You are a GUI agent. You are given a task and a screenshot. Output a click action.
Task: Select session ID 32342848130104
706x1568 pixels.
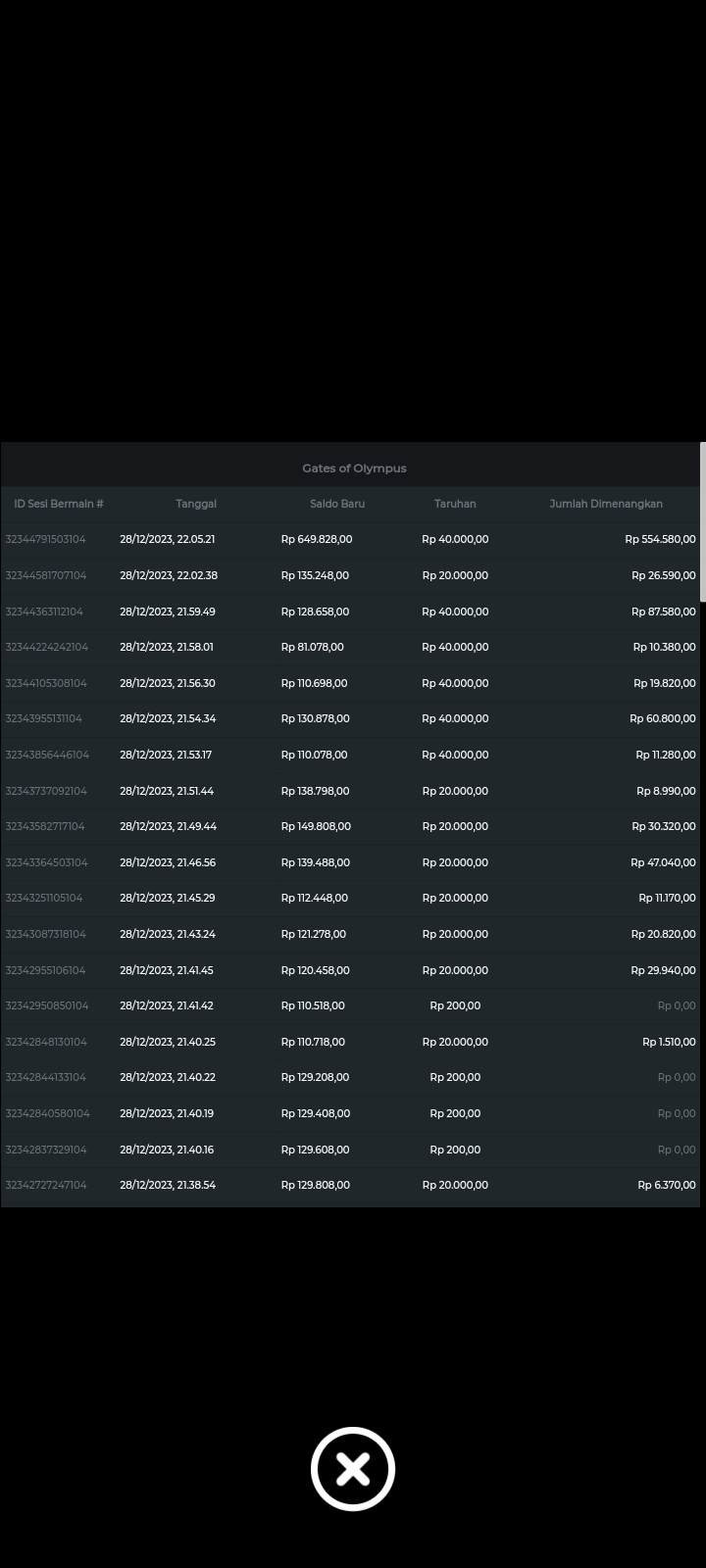(x=46, y=1042)
